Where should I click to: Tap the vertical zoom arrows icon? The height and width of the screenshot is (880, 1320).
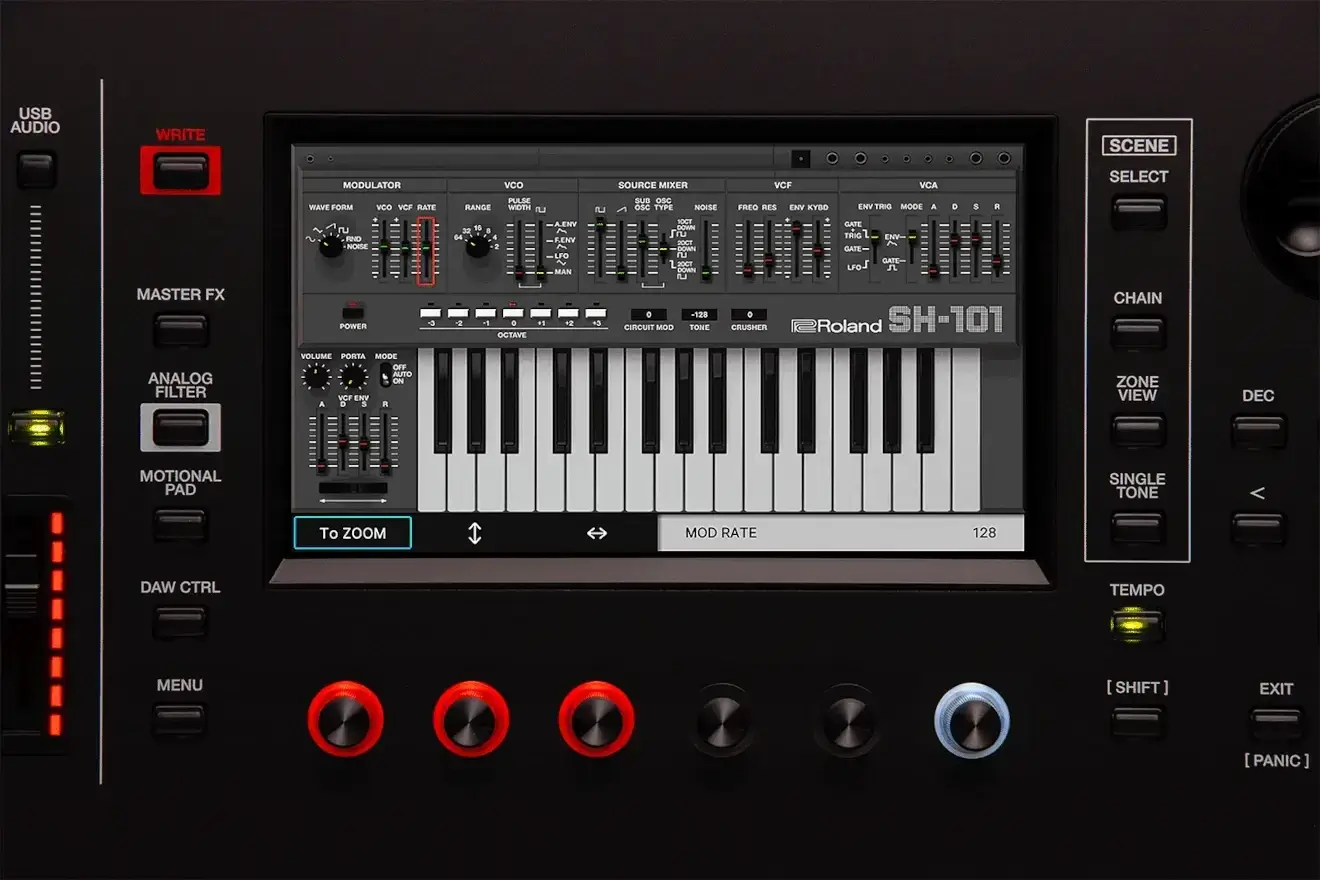coord(474,533)
